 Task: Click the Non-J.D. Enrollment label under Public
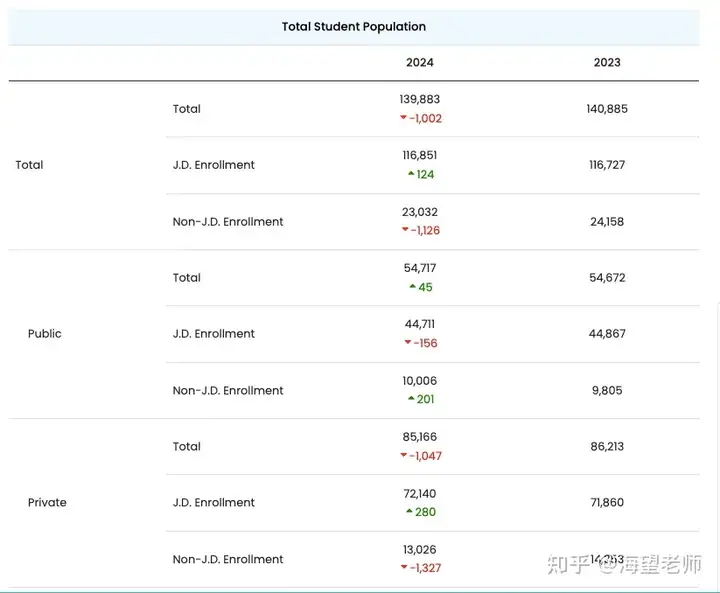point(228,391)
